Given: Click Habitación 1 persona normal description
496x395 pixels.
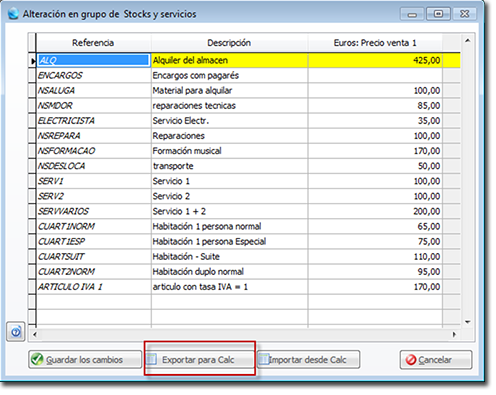Looking at the screenshot, I should click(229, 226).
